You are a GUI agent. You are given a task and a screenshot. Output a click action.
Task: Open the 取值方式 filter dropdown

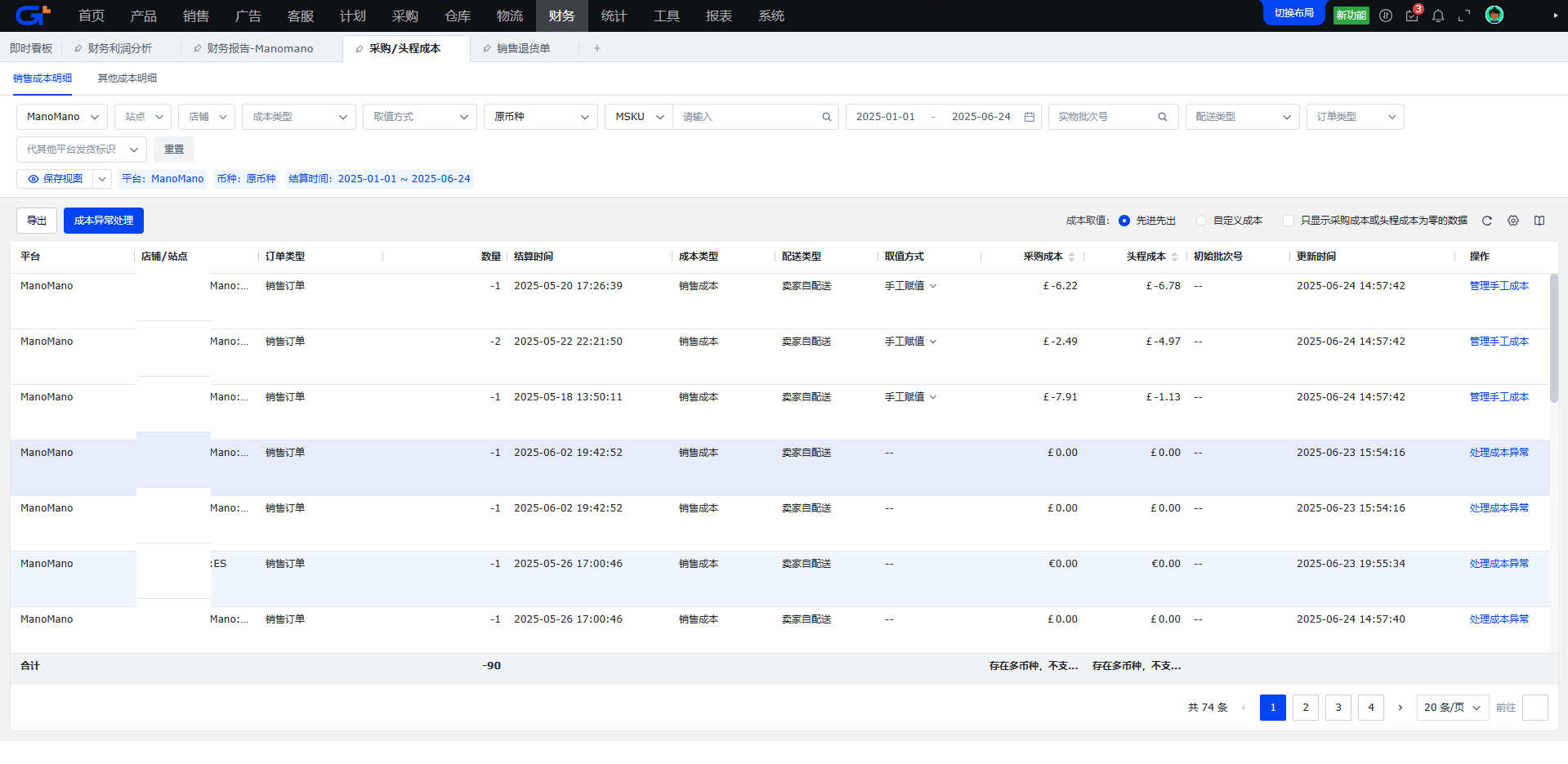click(x=420, y=117)
